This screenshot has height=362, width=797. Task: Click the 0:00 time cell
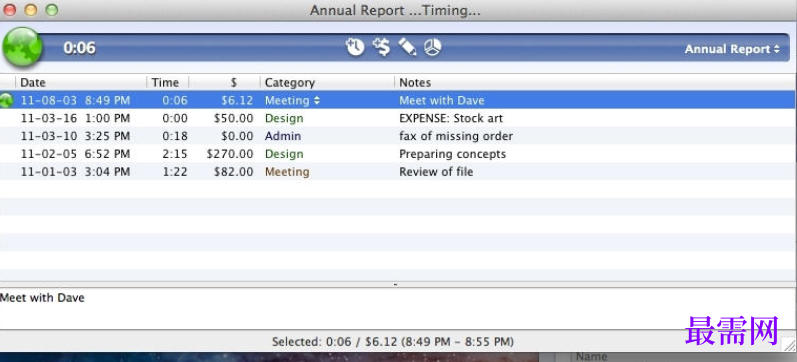175,118
